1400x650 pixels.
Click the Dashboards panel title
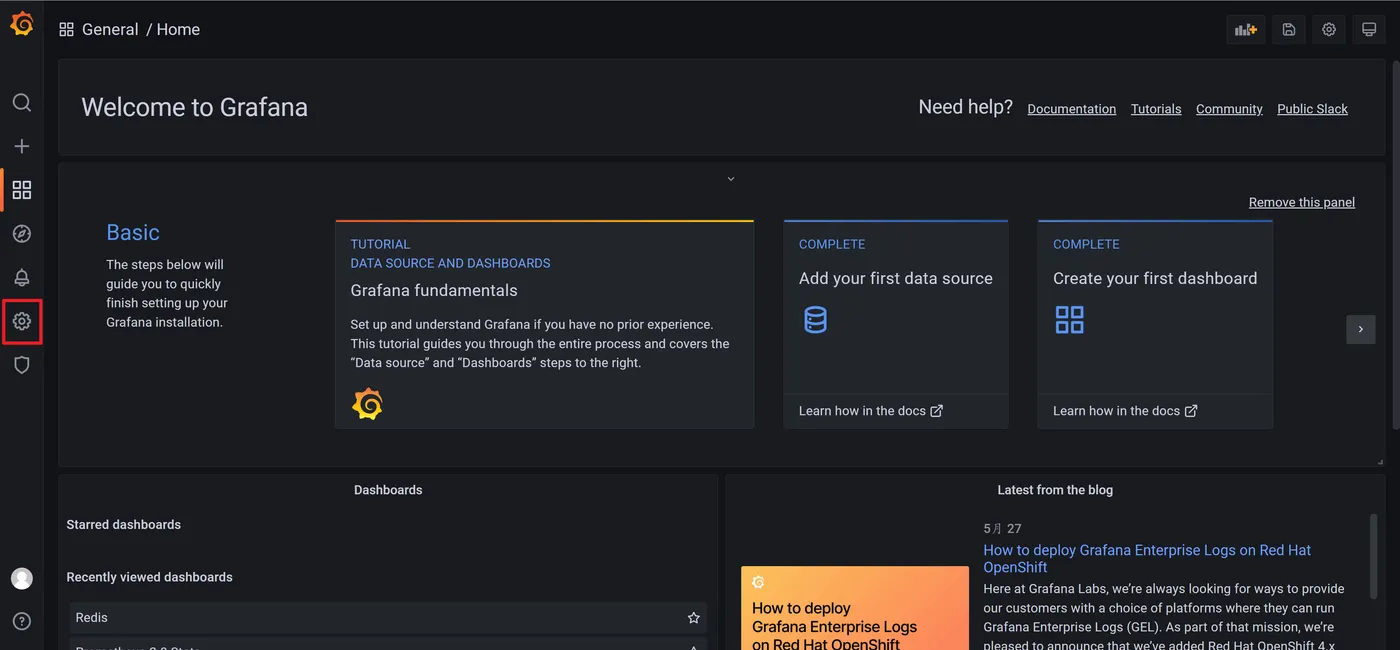[388, 490]
